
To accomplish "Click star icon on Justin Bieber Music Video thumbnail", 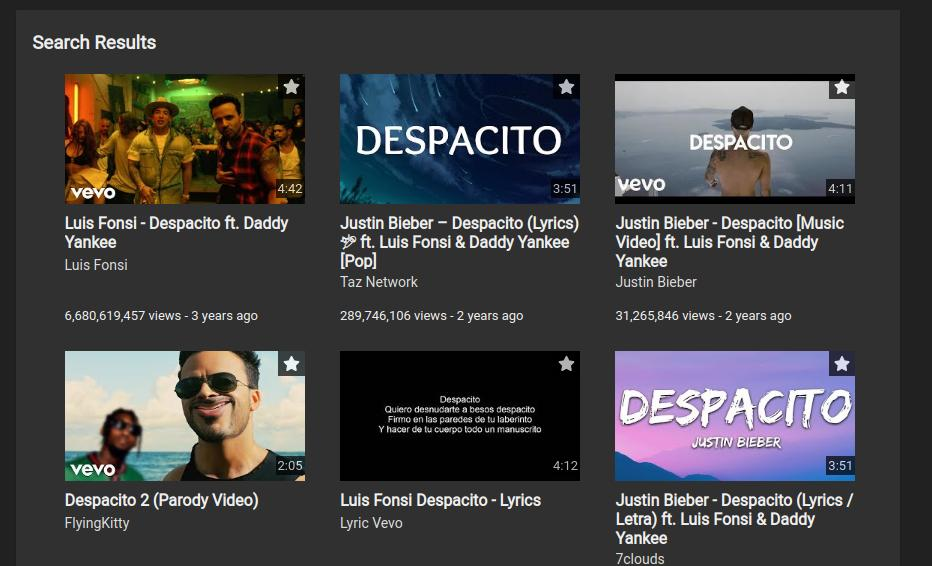I will [x=841, y=87].
